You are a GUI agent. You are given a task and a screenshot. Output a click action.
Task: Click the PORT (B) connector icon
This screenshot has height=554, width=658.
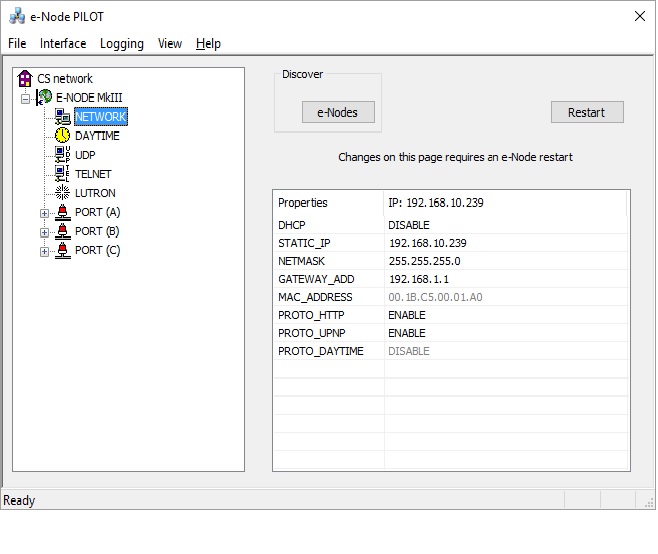click(x=63, y=231)
